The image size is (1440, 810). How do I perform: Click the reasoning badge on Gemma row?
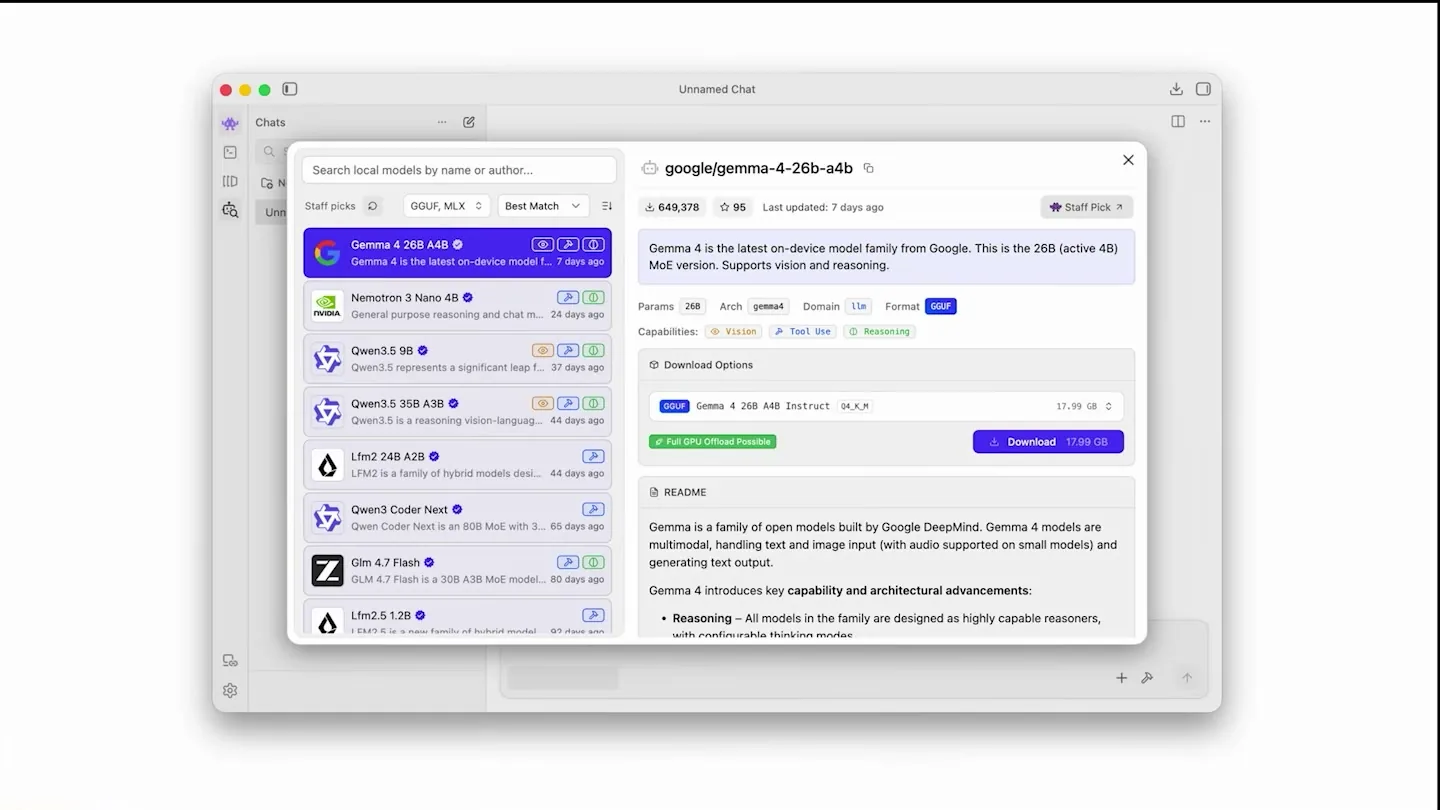(594, 244)
